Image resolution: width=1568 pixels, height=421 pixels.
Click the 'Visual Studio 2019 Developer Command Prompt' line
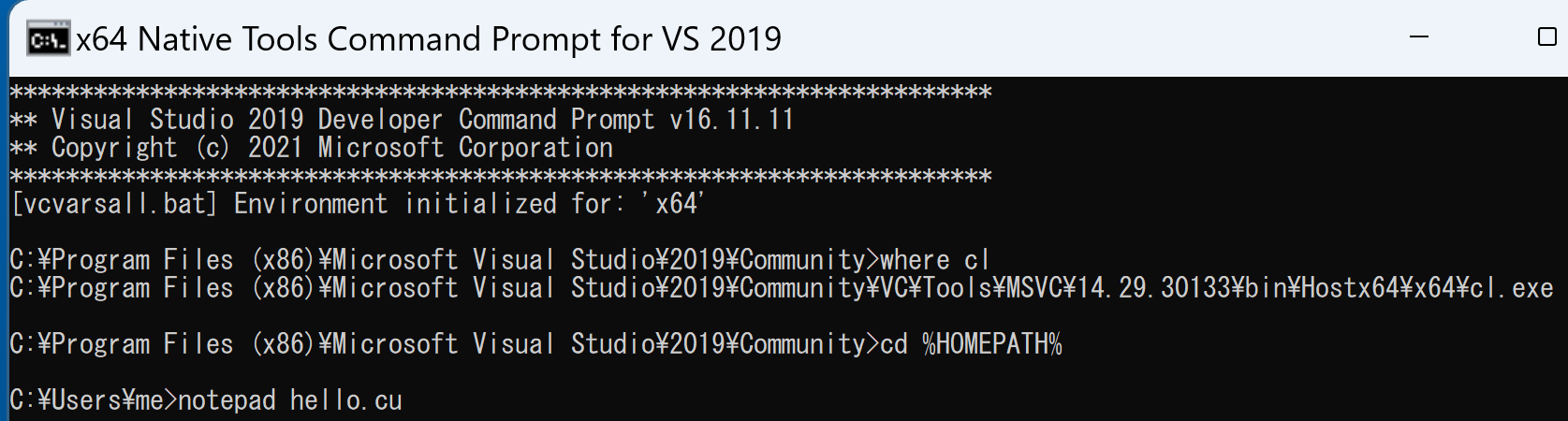[402, 120]
